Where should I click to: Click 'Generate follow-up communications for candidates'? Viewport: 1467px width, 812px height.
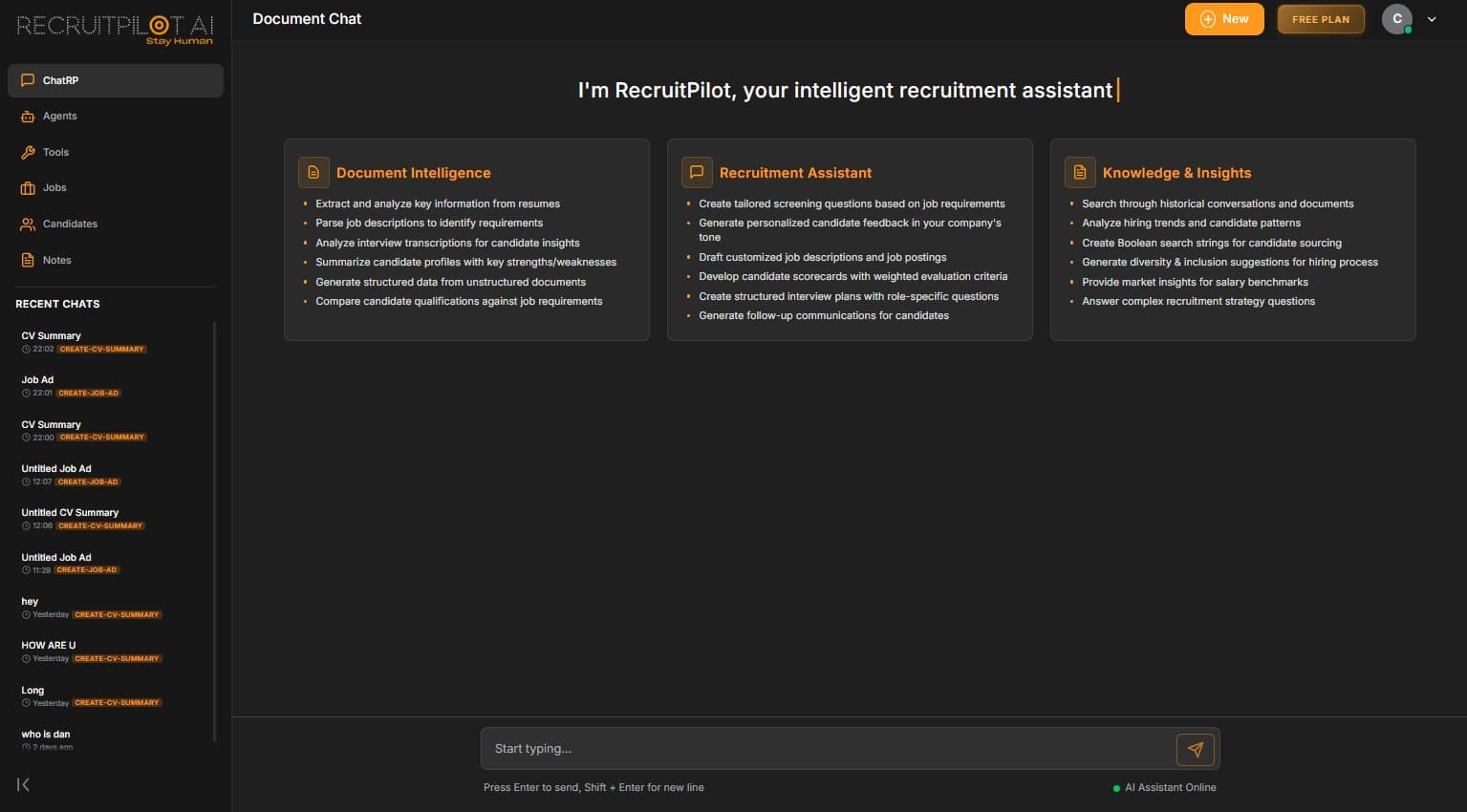pyautogui.click(x=824, y=315)
